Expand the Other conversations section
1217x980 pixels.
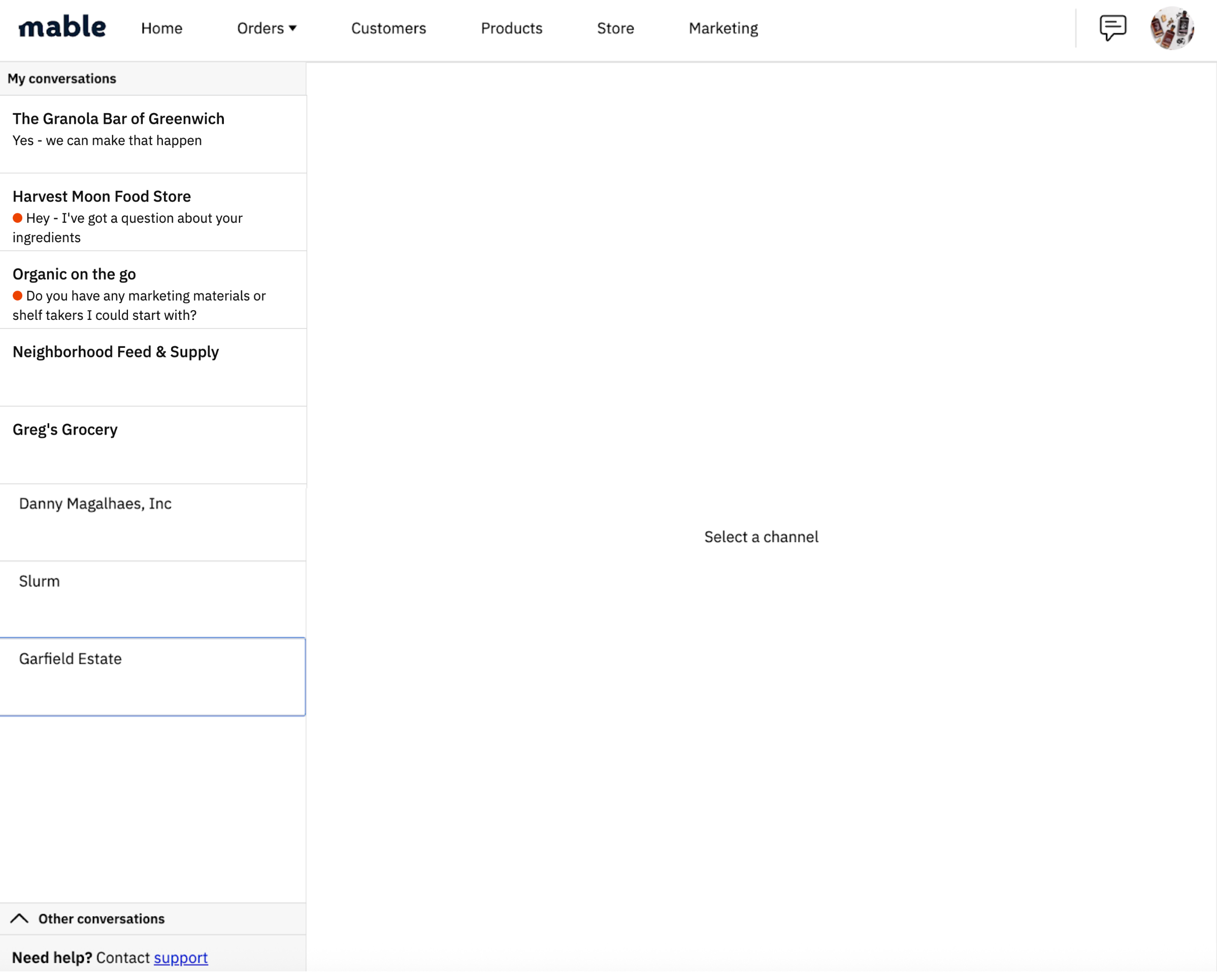click(x=153, y=919)
